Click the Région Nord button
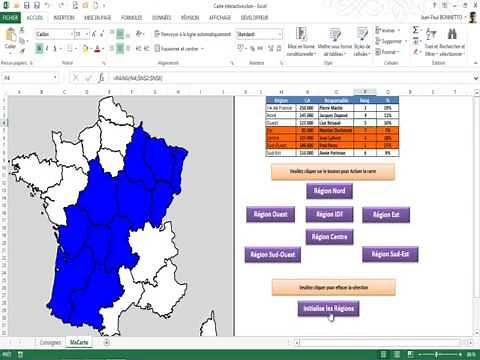The height and width of the screenshot is (360, 480). coord(329,191)
